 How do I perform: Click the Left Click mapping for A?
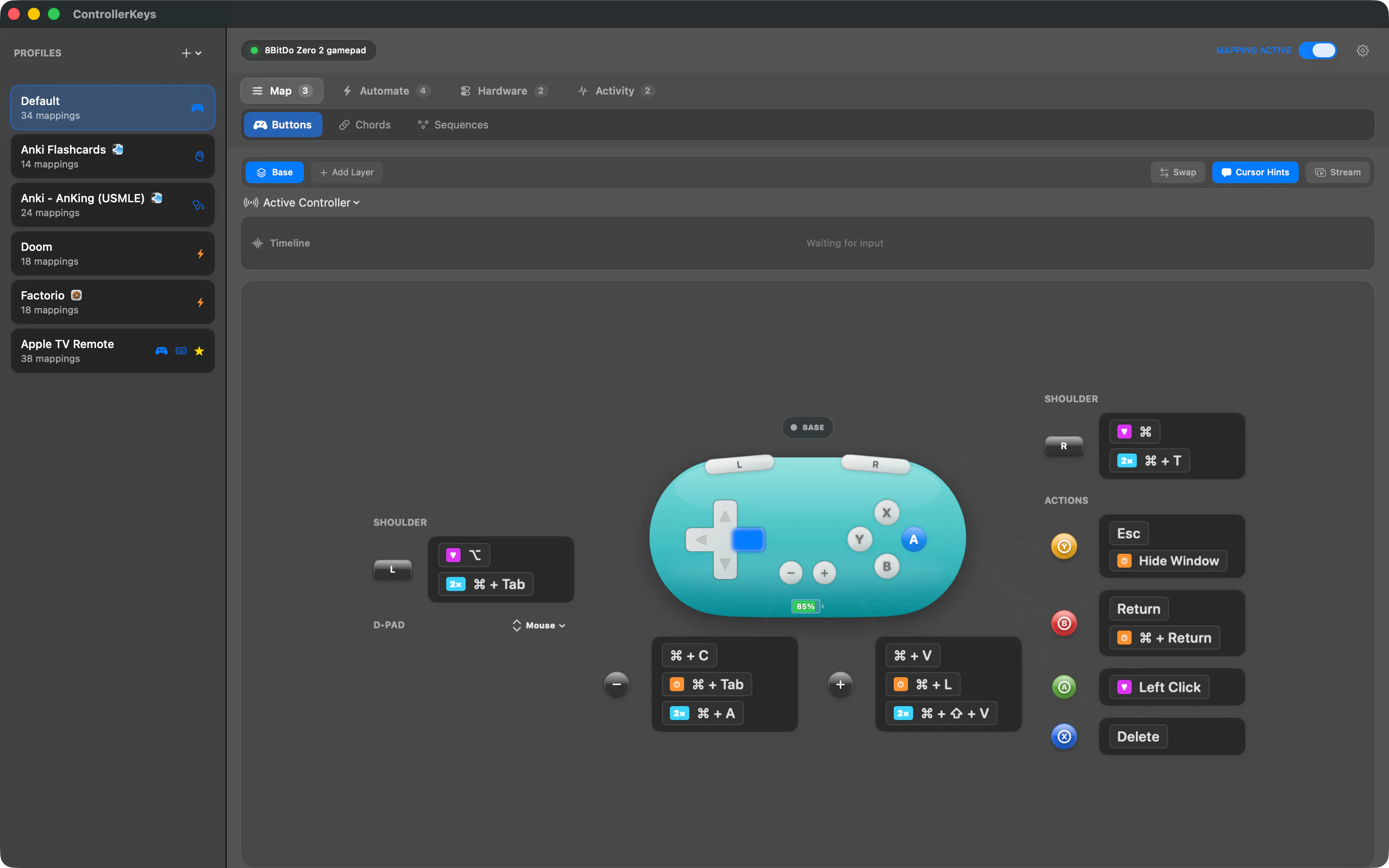(1159, 687)
